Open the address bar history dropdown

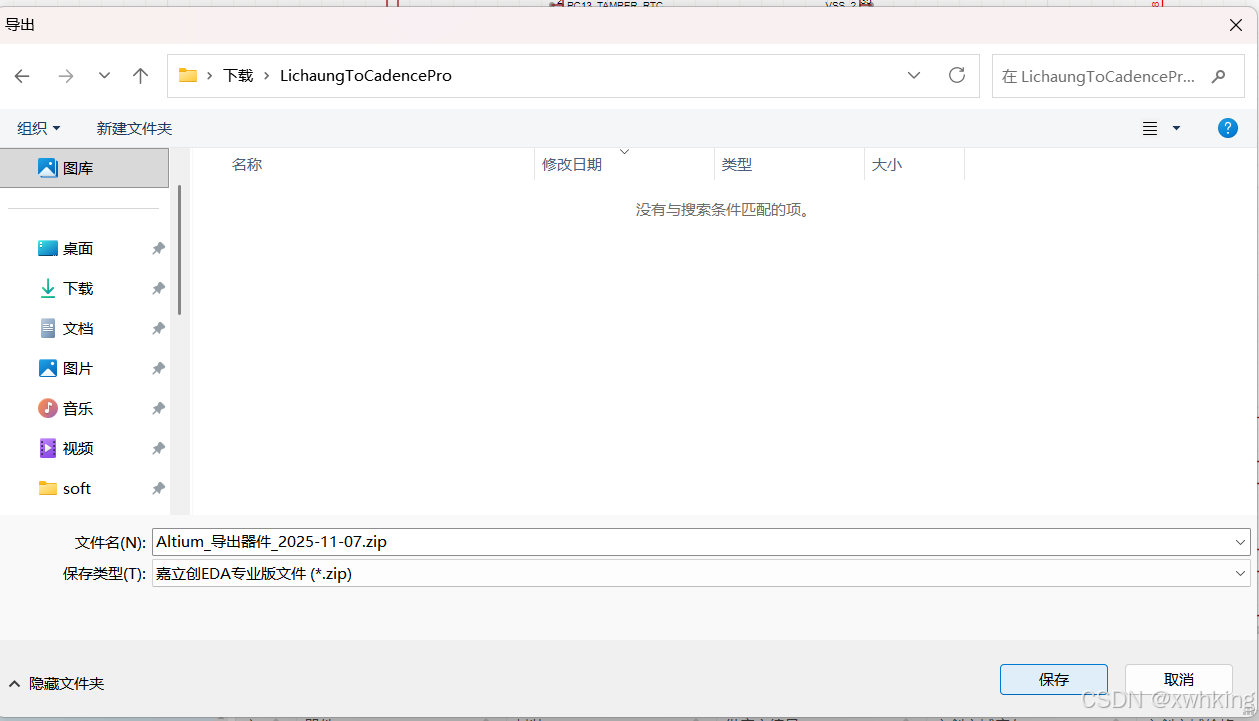point(913,76)
